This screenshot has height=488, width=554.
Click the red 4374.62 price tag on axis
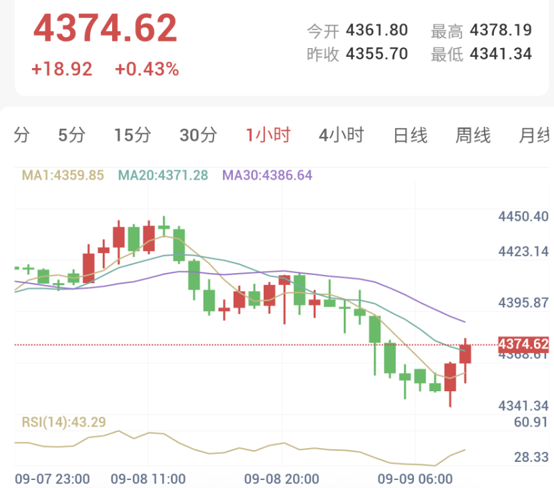click(x=523, y=344)
